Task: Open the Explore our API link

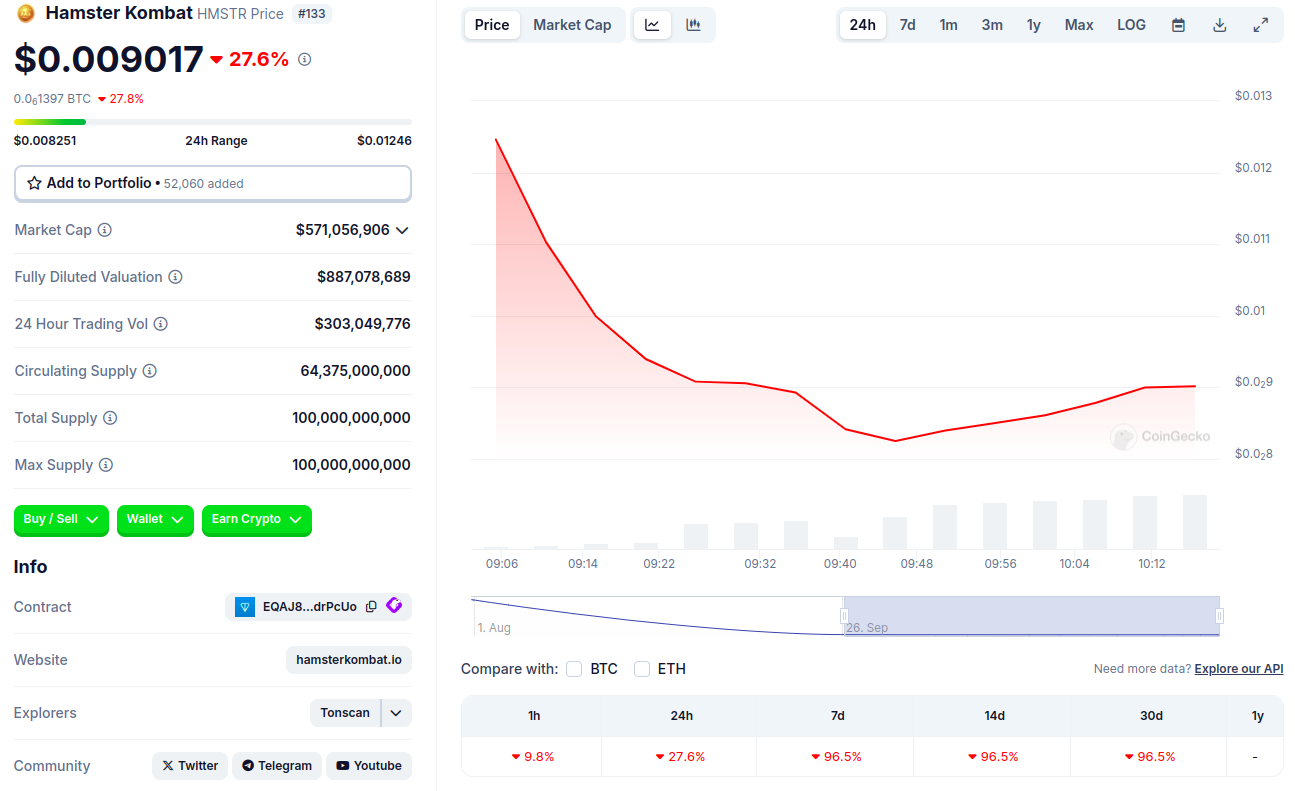Action: pos(1238,669)
